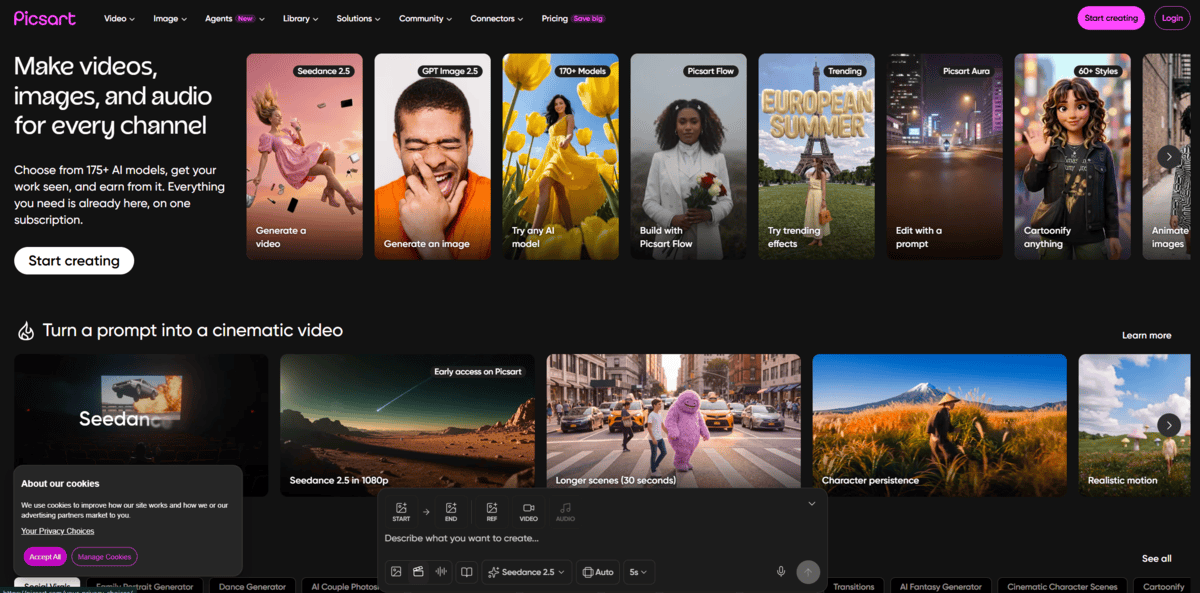This screenshot has height=593, width=1200.
Task: Open Your Privacy Choices link
Action: pyautogui.click(x=58, y=531)
